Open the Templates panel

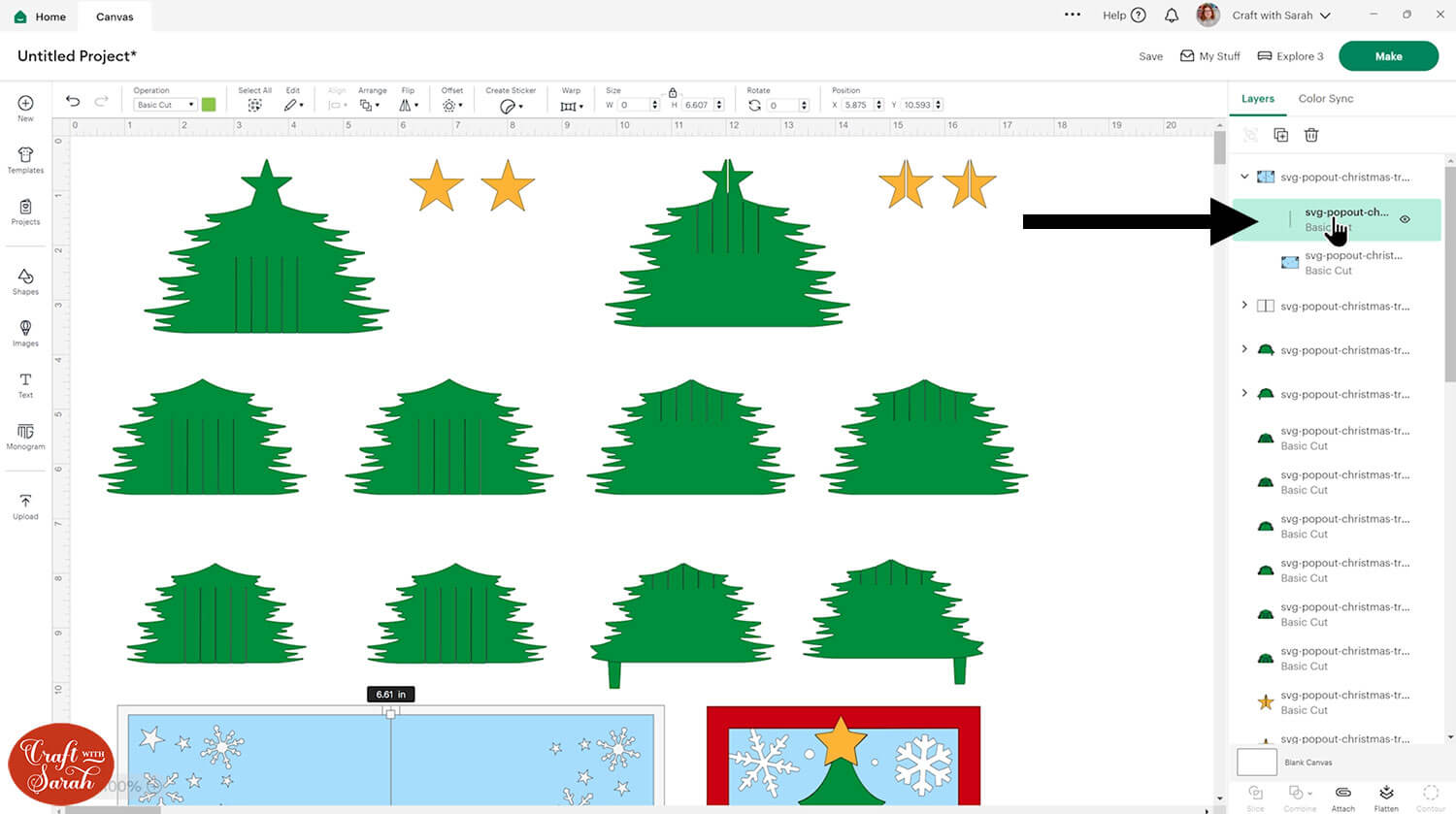25,160
